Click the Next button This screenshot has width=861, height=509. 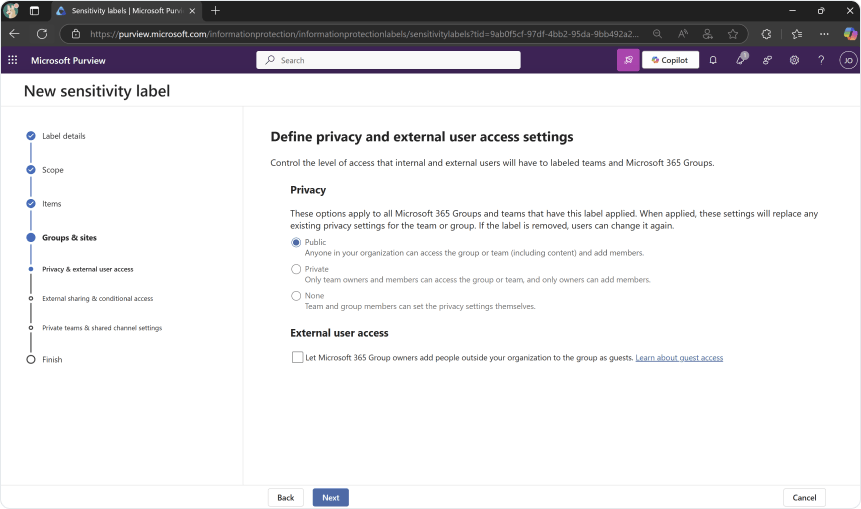click(x=331, y=497)
